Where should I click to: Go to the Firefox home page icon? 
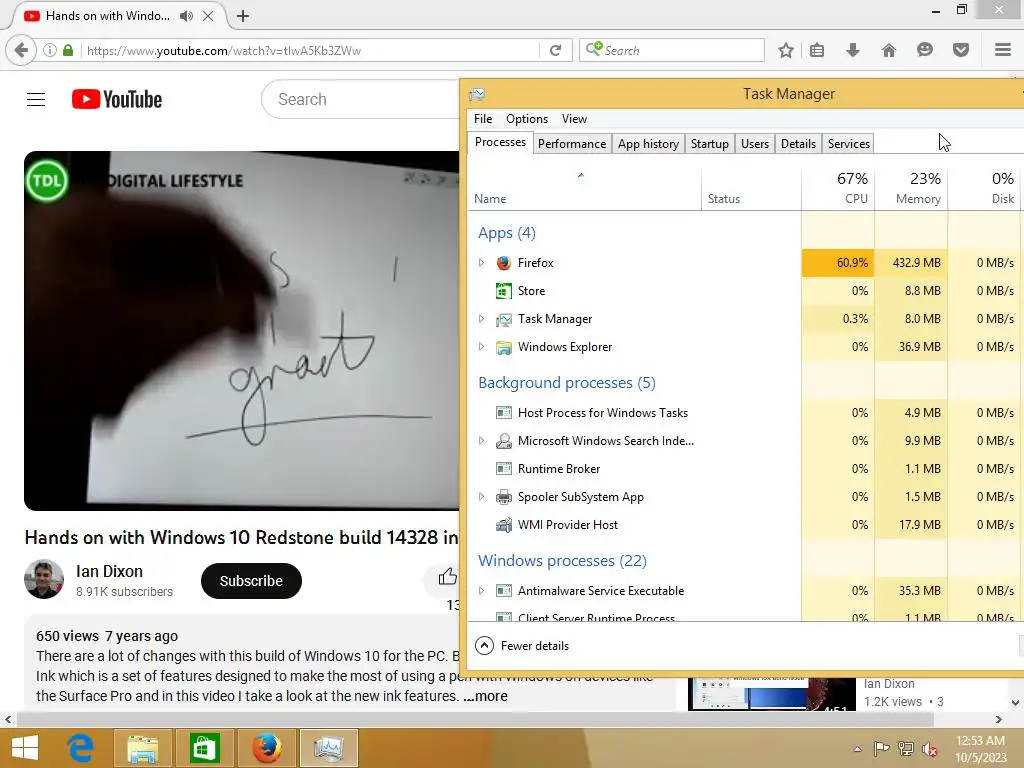tap(889, 50)
